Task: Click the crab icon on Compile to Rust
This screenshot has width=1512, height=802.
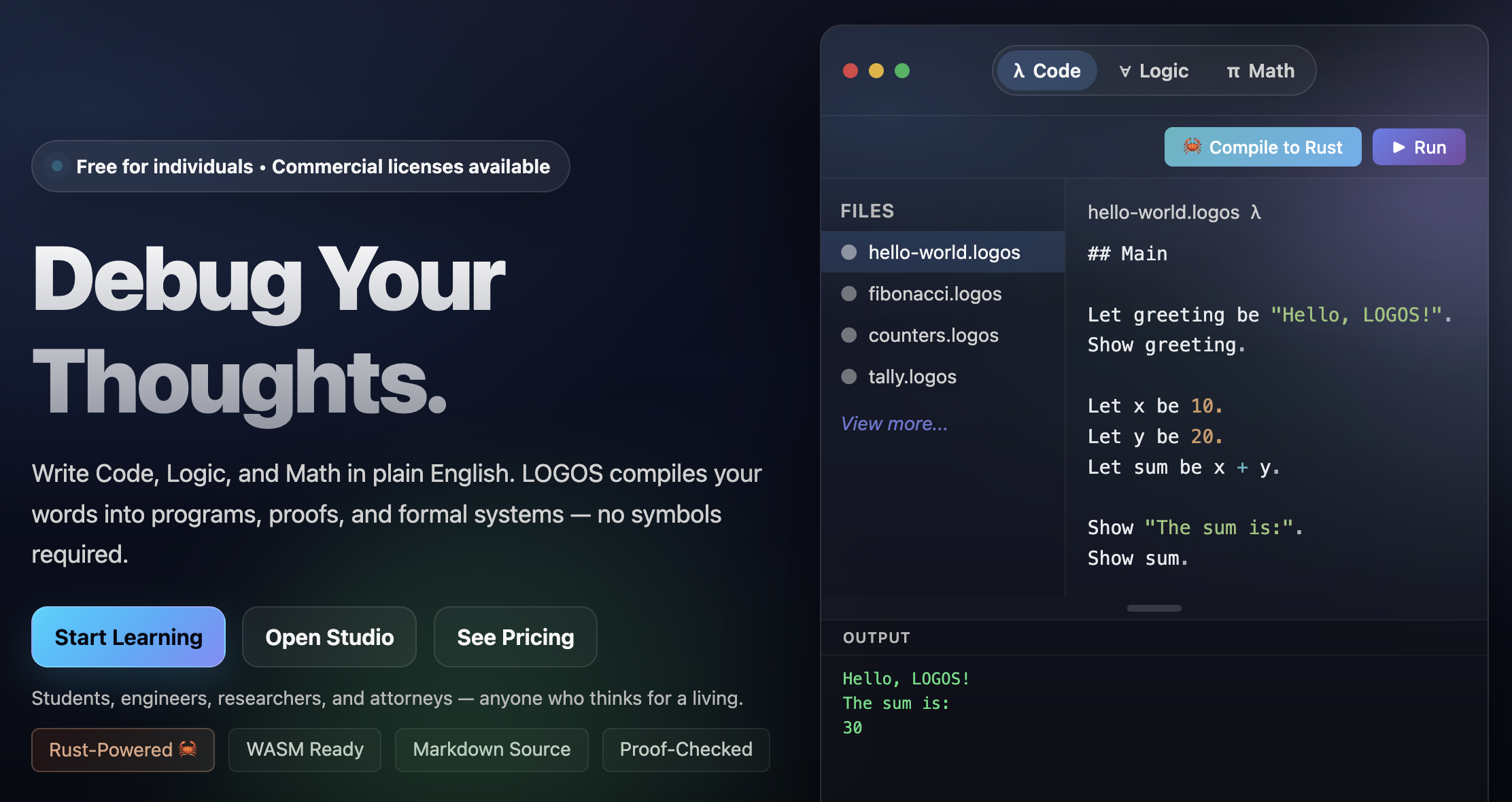Action: click(1191, 147)
